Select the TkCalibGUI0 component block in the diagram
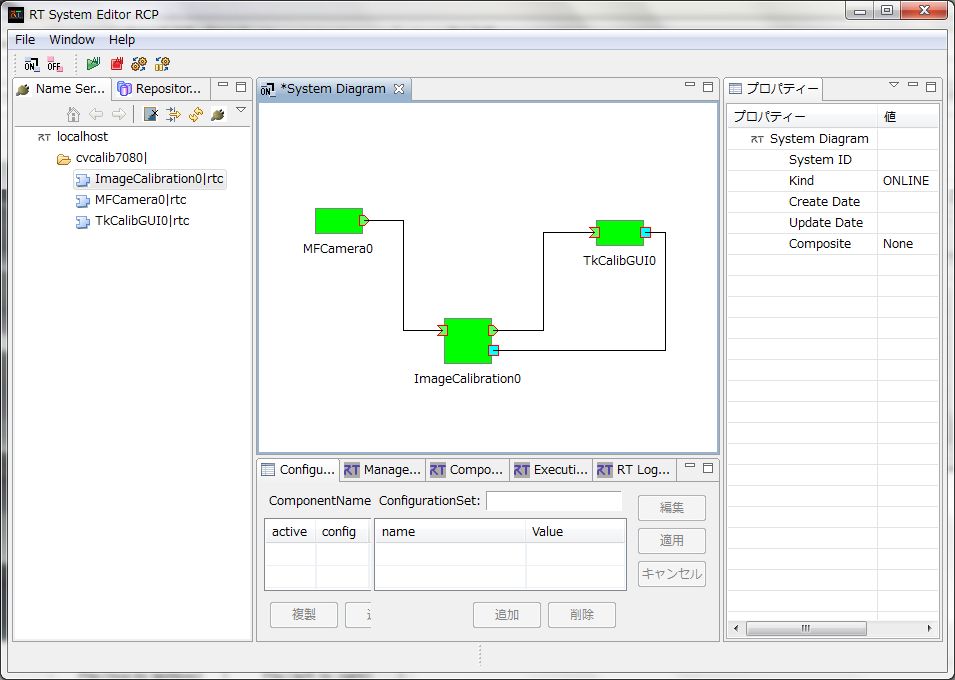Viewport: 955px width, 680px height. [x=619, y=233]
